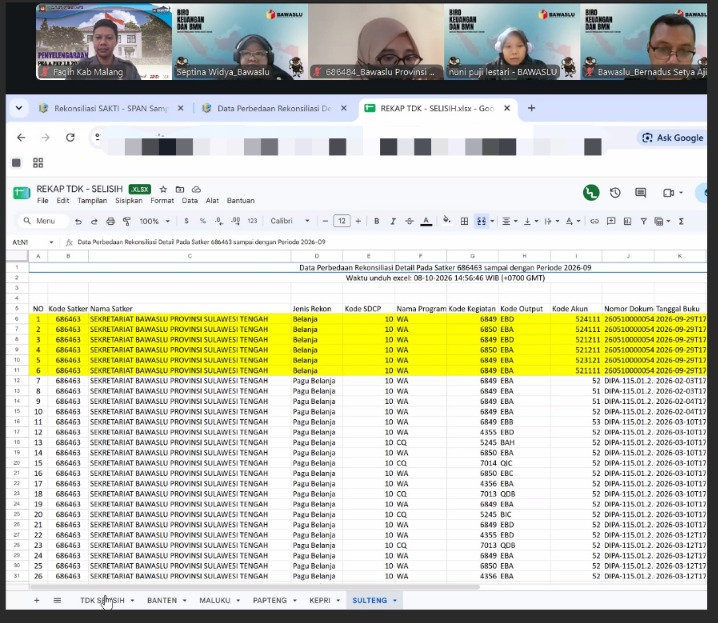
Task: Click the Undo icon in the toolbar
Action: click(x=78, y=221)
